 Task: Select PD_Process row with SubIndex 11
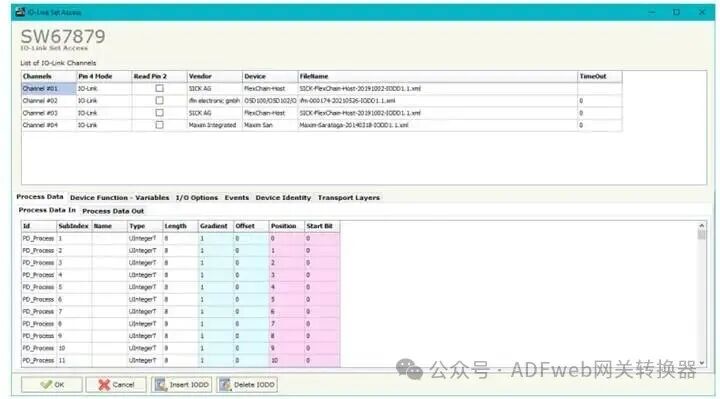(x=181, y=360)
